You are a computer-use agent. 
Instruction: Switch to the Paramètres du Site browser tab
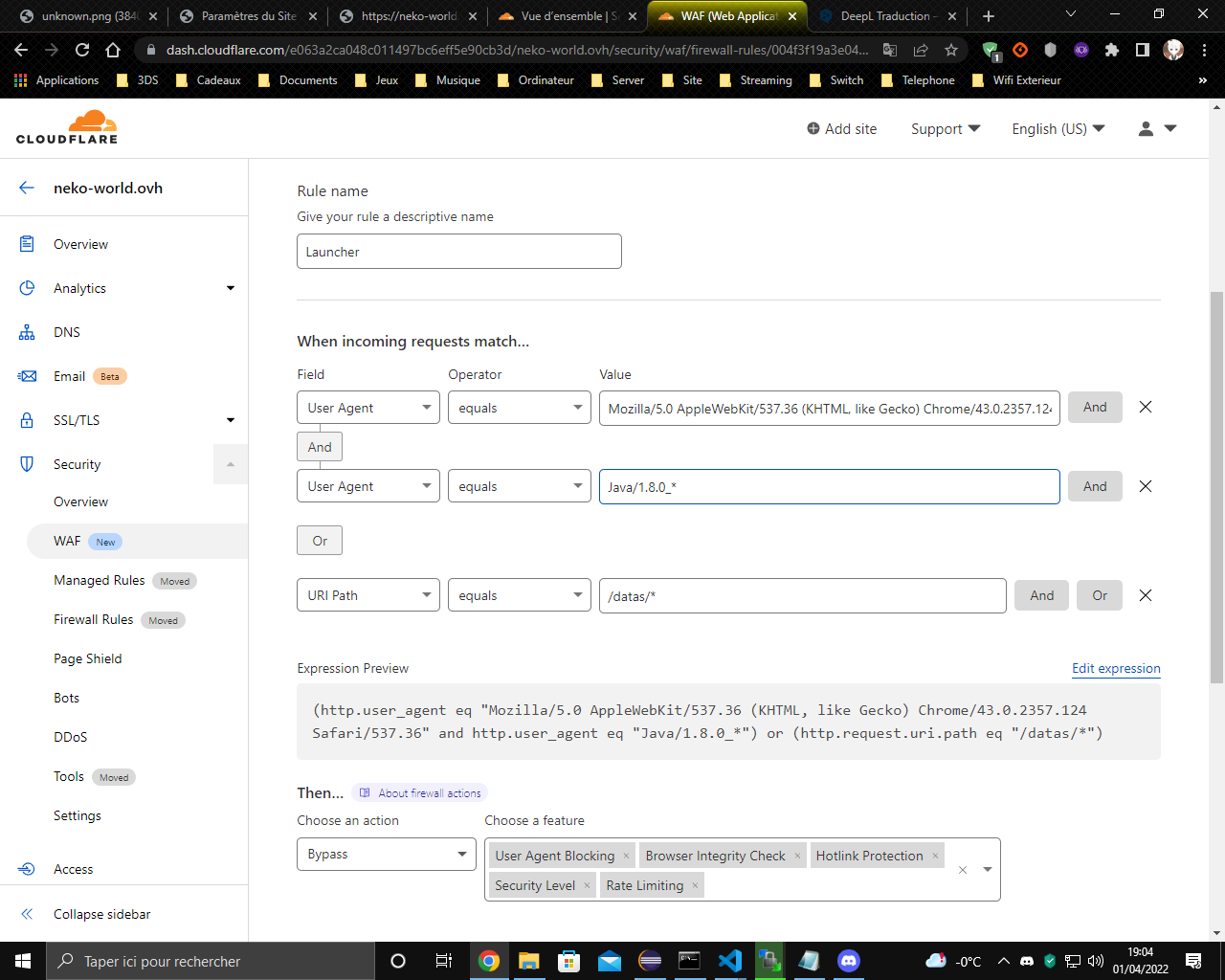pos(248,16)
